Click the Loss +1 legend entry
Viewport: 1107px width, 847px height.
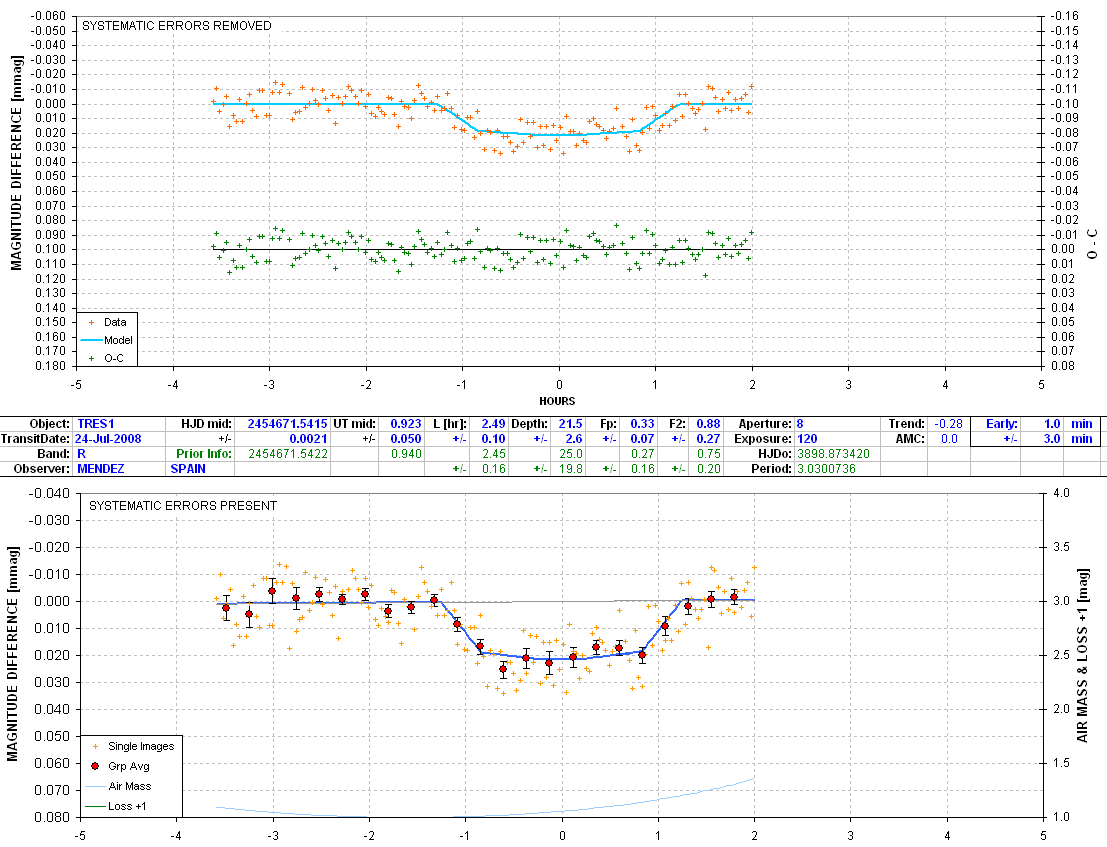click(x=116, y=805)
